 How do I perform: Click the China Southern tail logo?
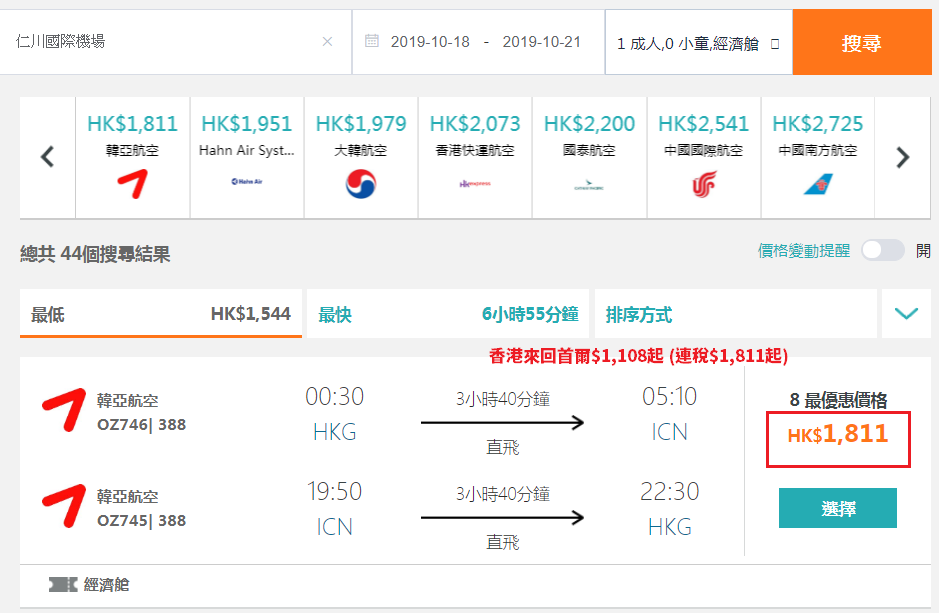tap(818, 184)
